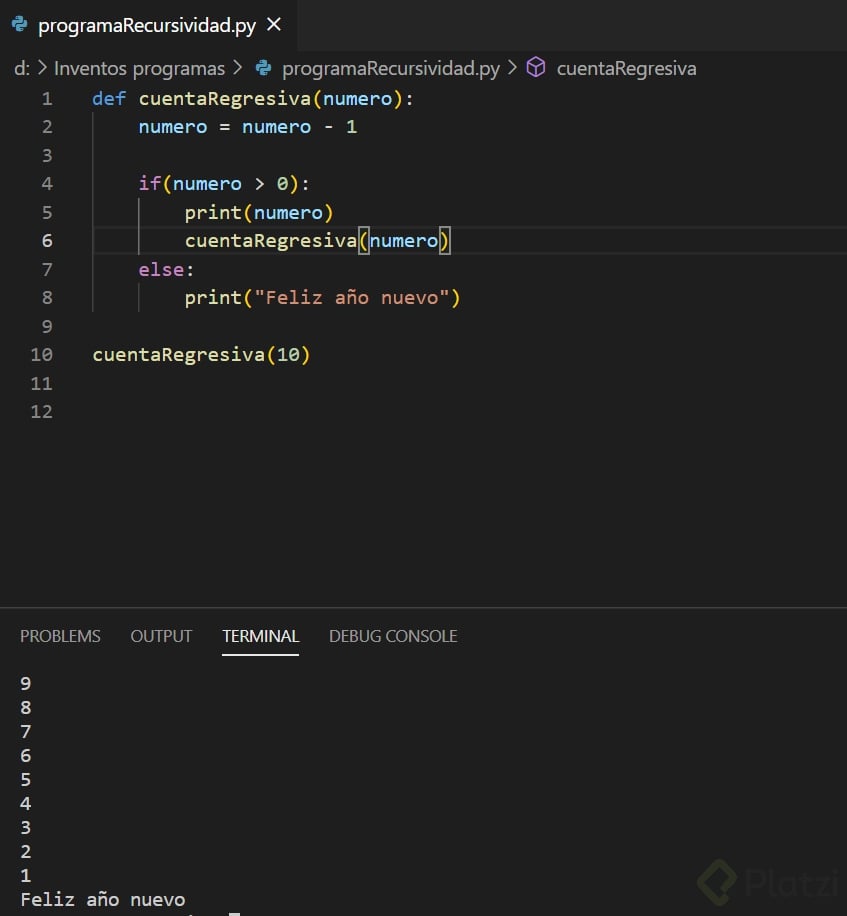Switch to the OUTPUT panel tab

click(161, 636)
